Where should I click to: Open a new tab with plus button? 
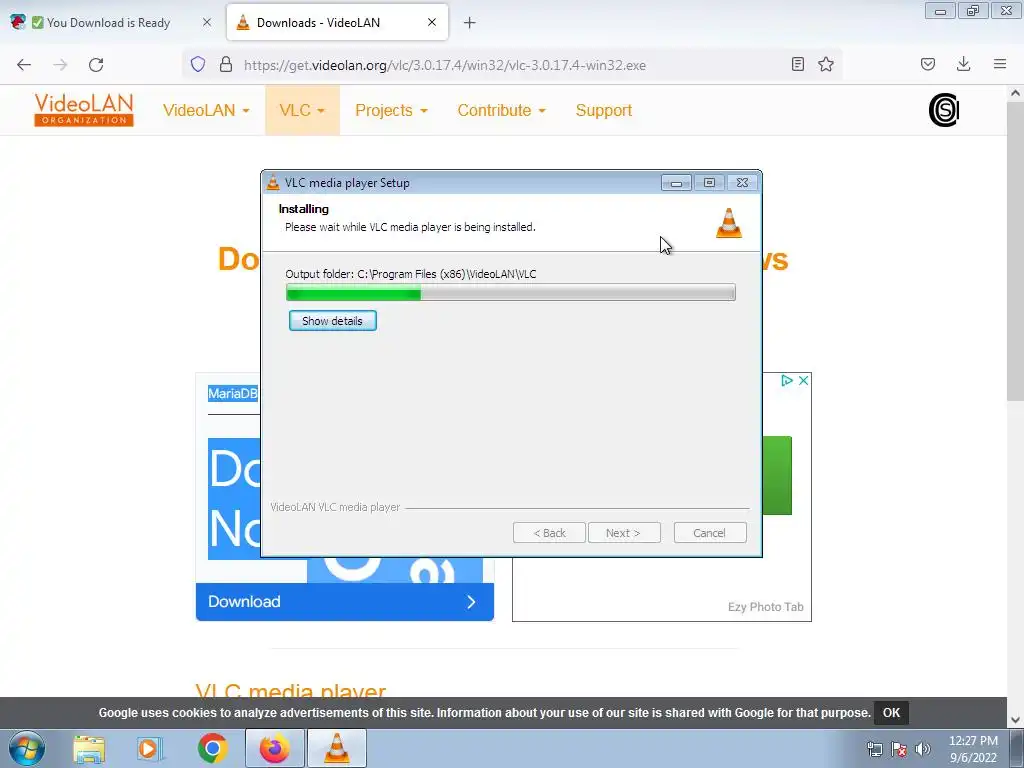[x=470, y=23]
